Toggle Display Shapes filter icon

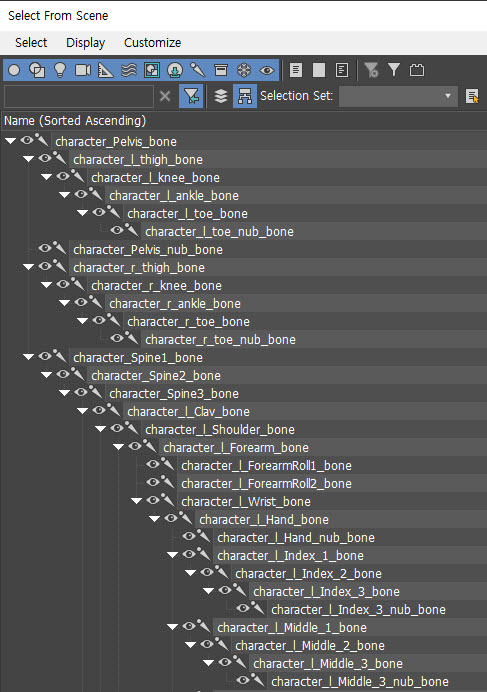[x=37, y=70]
